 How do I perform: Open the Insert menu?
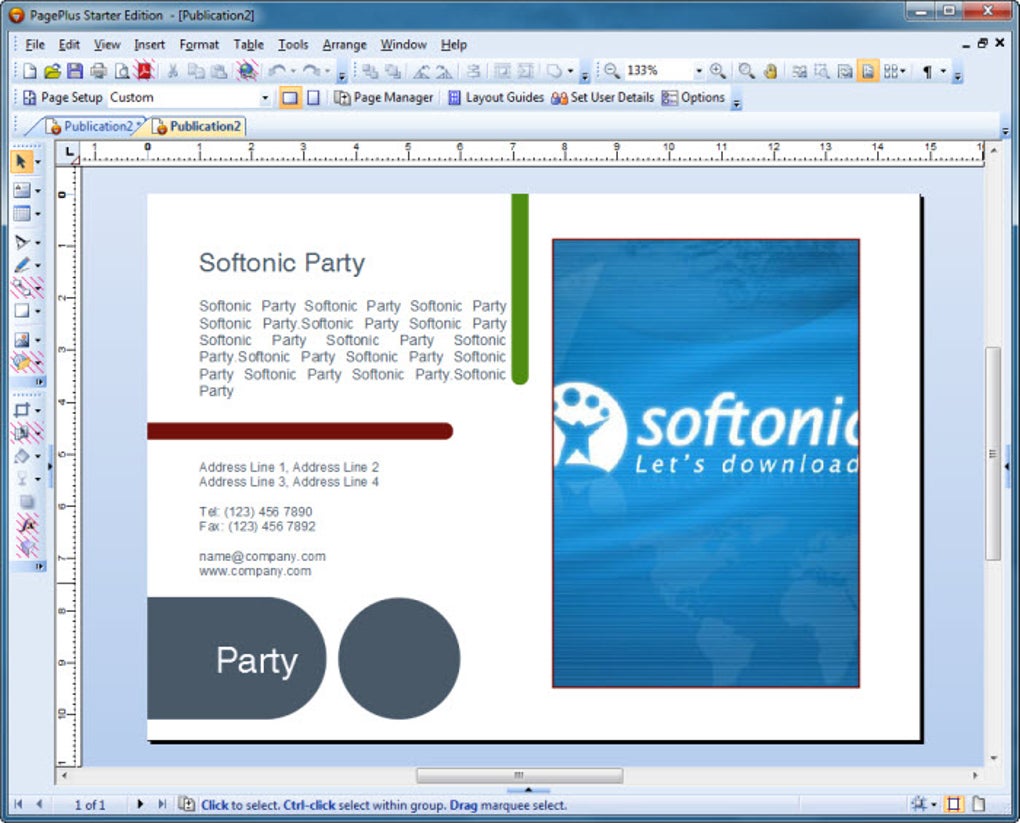pos(149,44)
